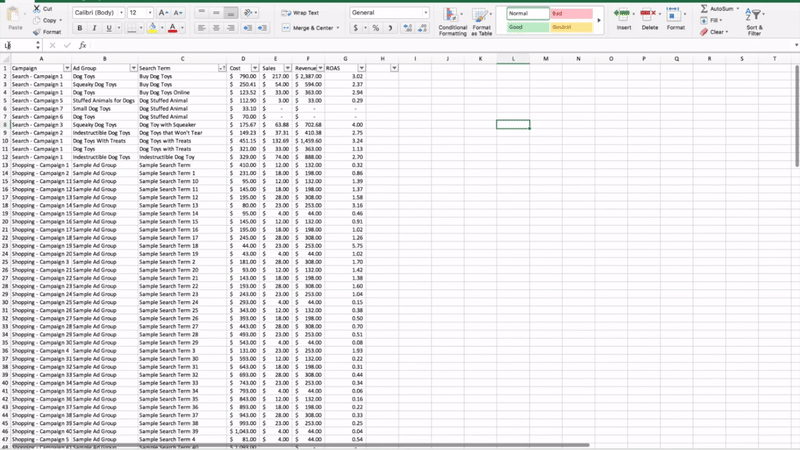Image resolution: width=800 pixels, height=450 pixels.
Task: Apply percent style
Action: coord(376,28)
